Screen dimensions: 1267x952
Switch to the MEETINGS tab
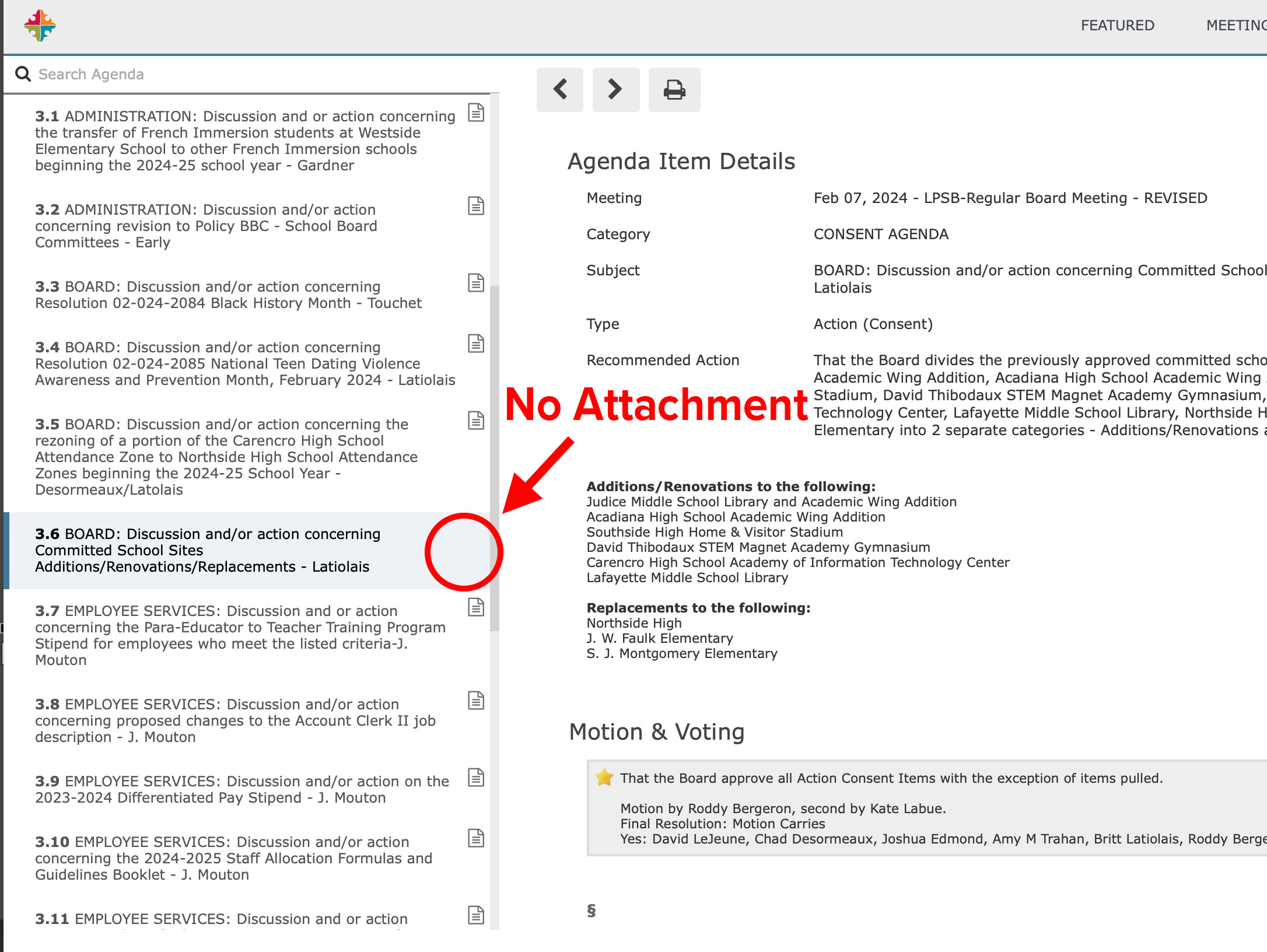tap(1237, 26)
